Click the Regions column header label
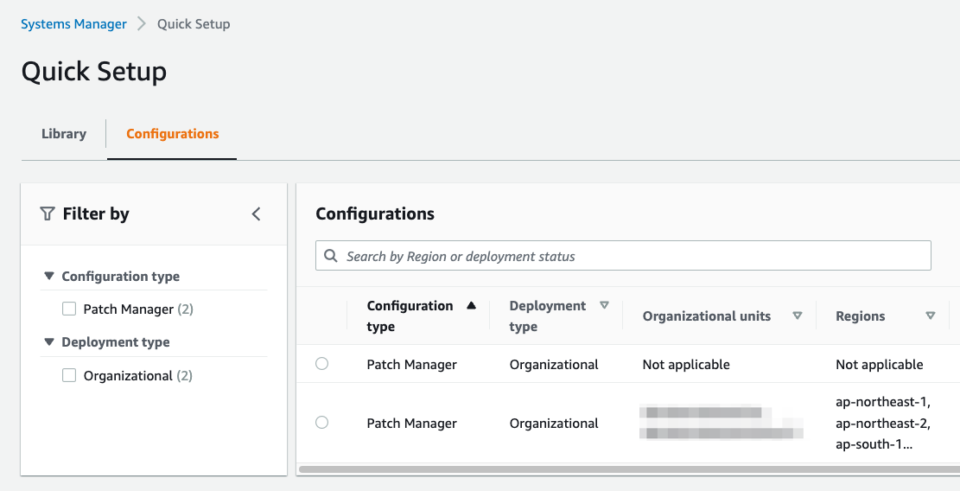The height and width of the screenshot is (491, 960). pyautogui.click(x=860, y=316)
